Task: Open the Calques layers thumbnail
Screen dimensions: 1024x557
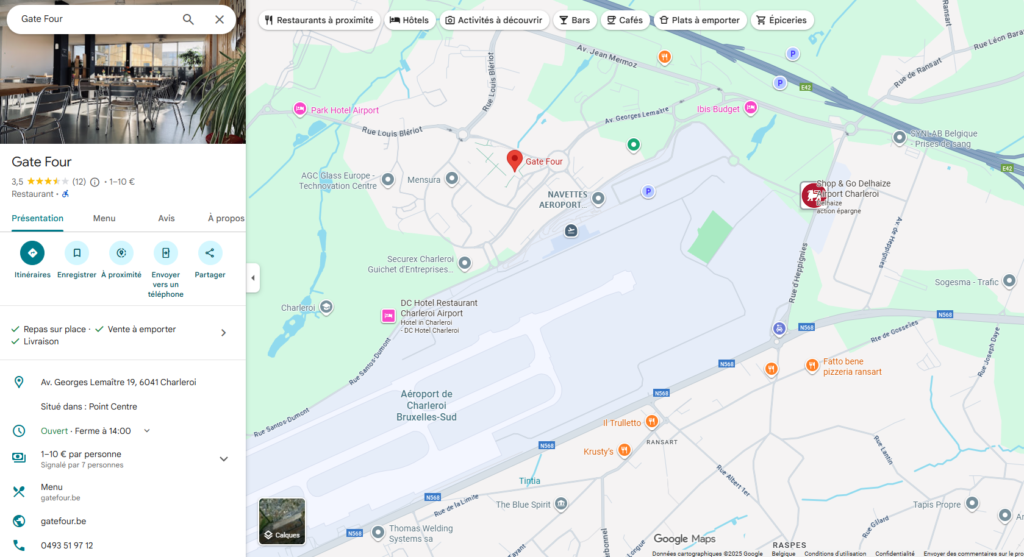Action: 282,521
